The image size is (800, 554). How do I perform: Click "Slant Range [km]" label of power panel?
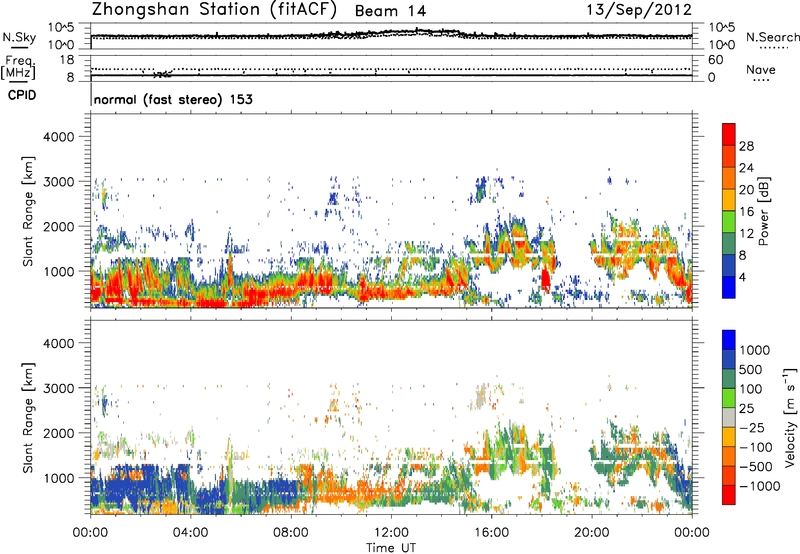[x=28, y=211]
